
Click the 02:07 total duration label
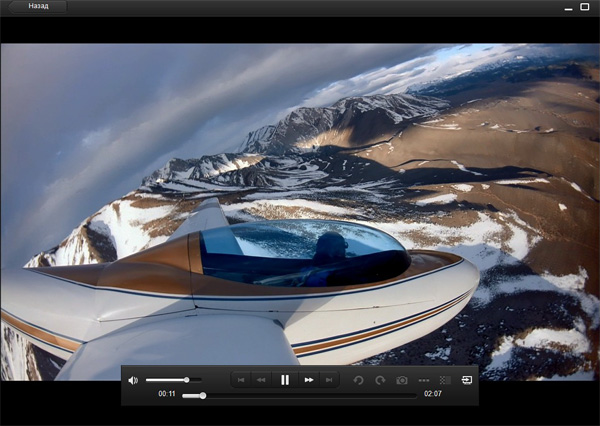coord(433,395)
